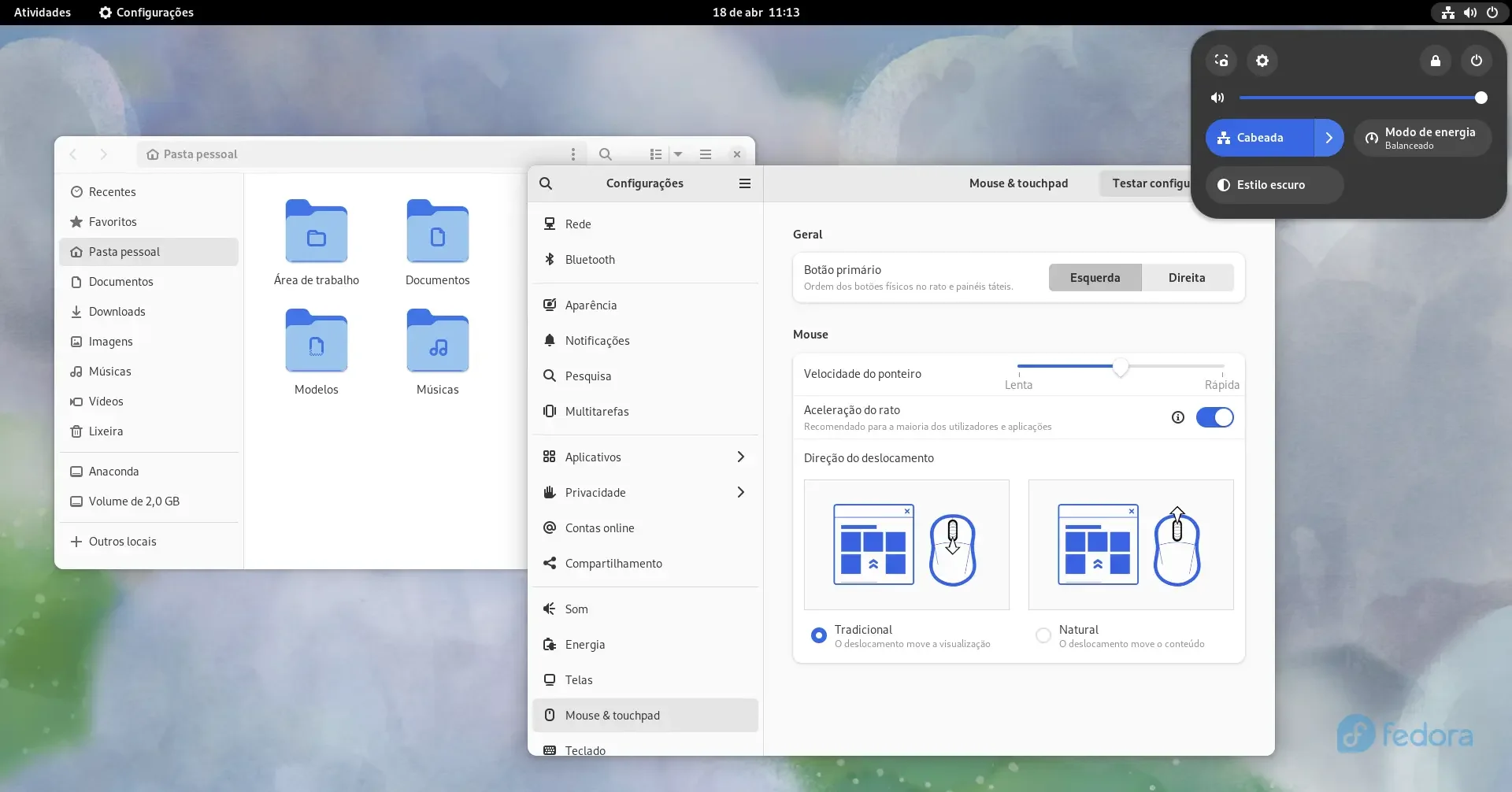Select Natural scroll direction radio
This screenshot has height=792, width=1512.
(x=1043, y=635)
